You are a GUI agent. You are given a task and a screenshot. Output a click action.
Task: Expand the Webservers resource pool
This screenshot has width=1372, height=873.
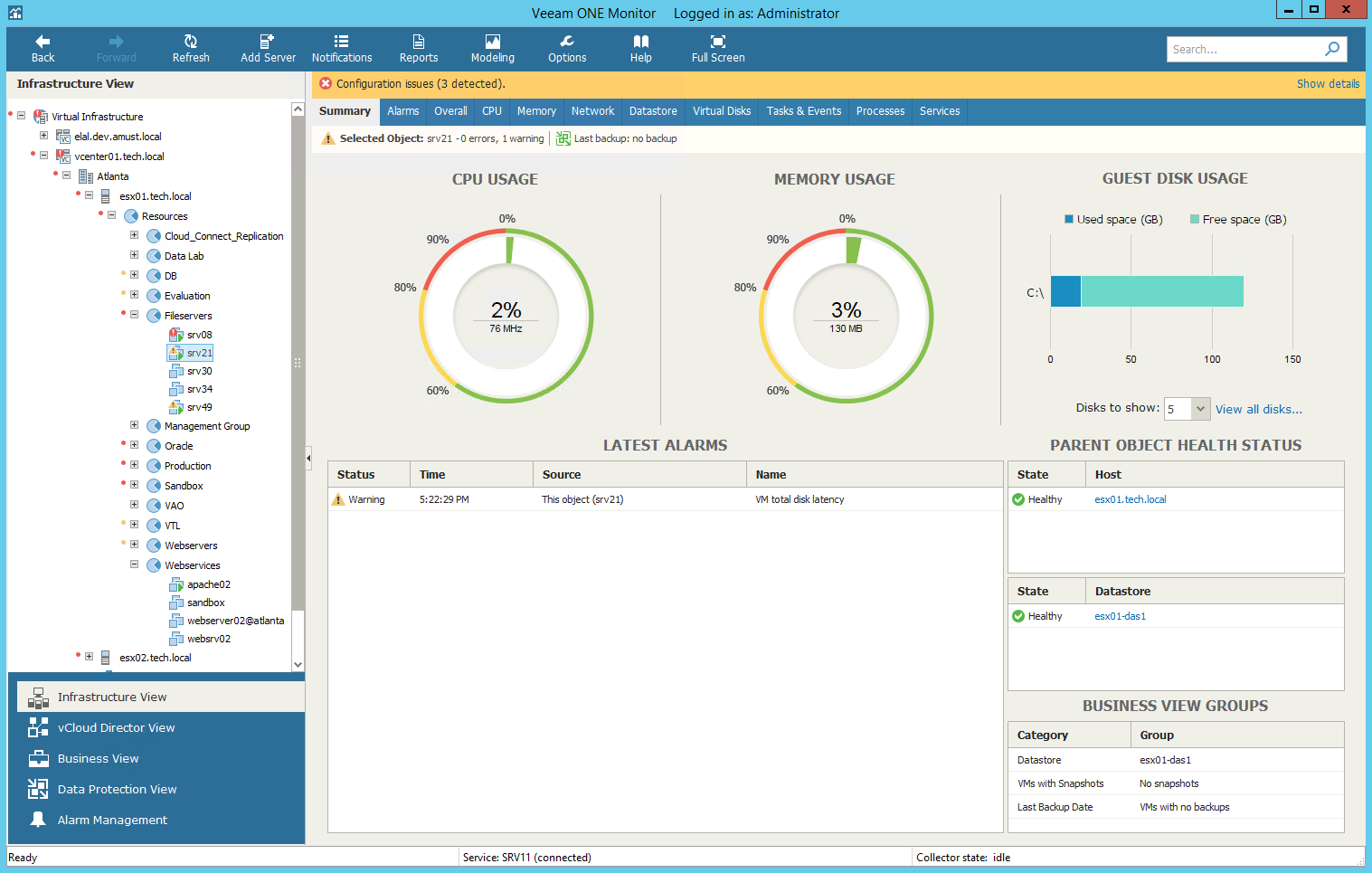tap(134, 545)
